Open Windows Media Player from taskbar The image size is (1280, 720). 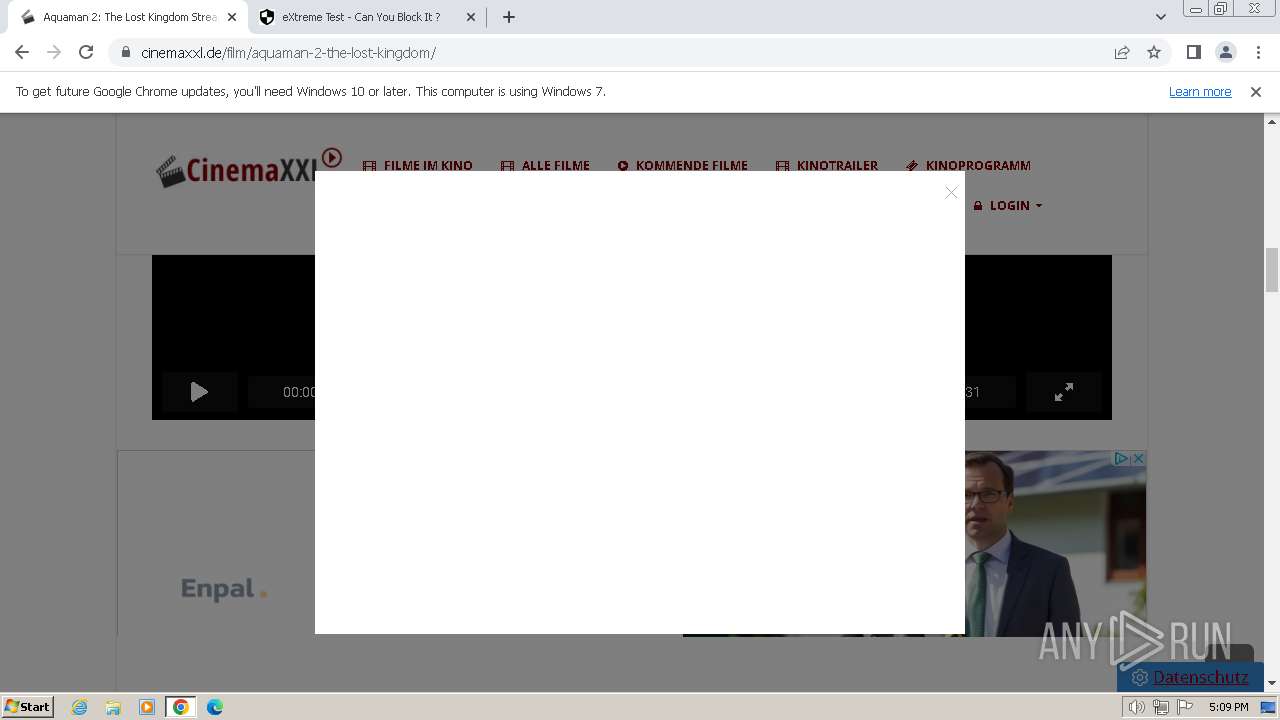147,707
